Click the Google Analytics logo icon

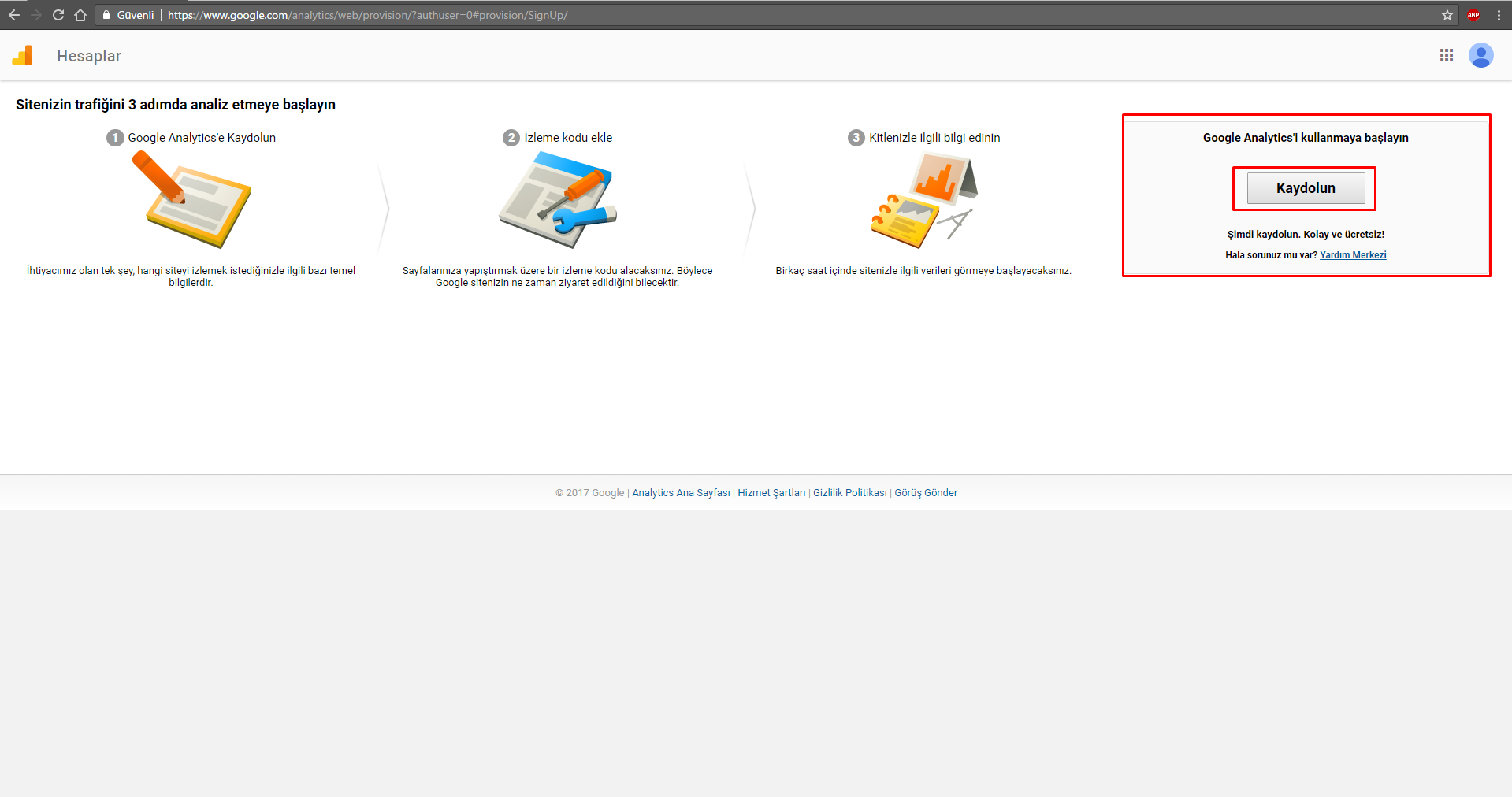click(23, 56)
